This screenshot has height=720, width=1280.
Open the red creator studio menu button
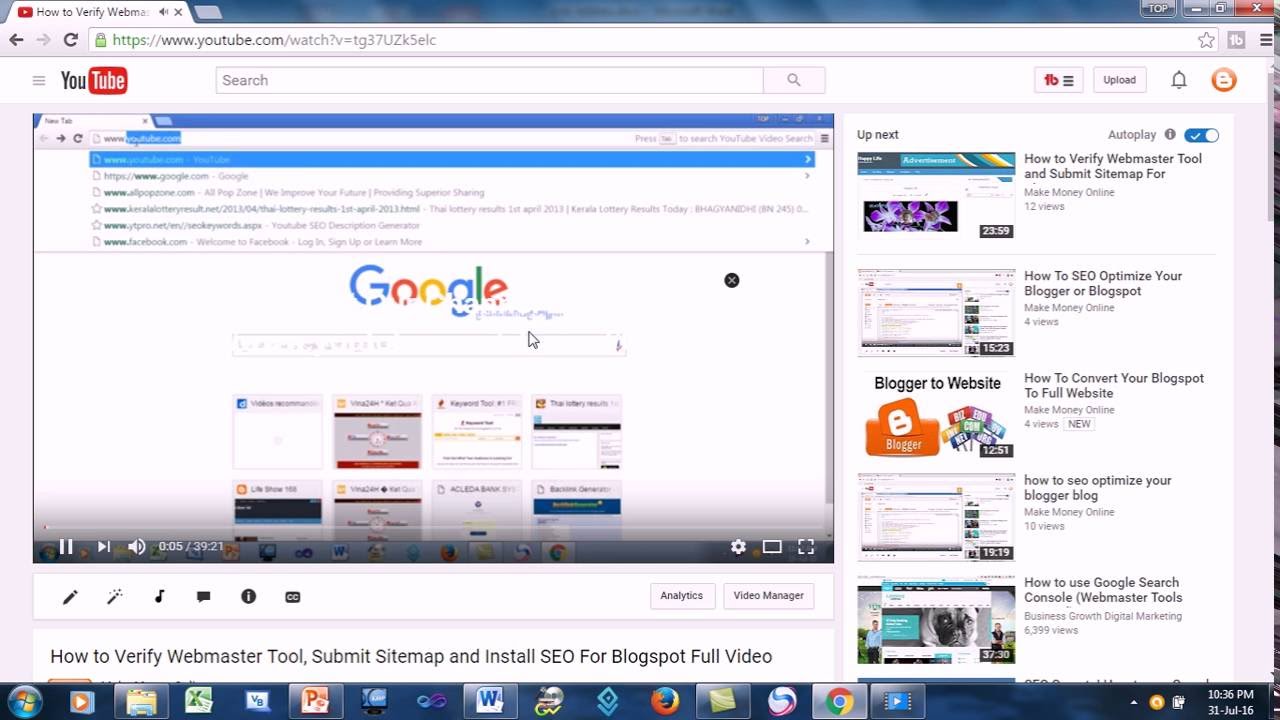[x=1059, y=80]
